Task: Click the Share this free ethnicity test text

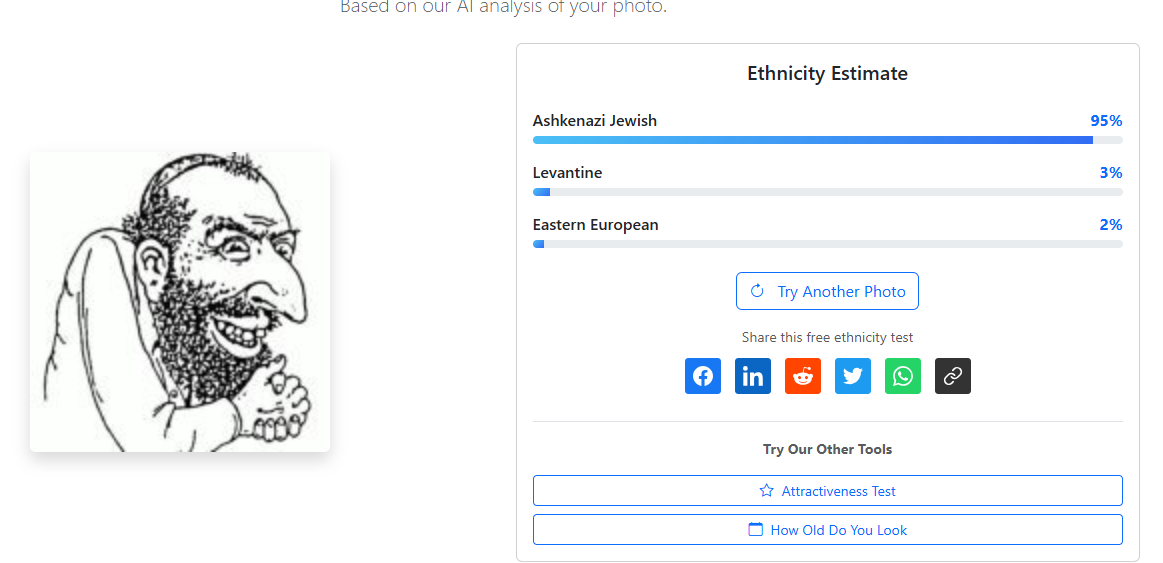Action: point(827,338)
